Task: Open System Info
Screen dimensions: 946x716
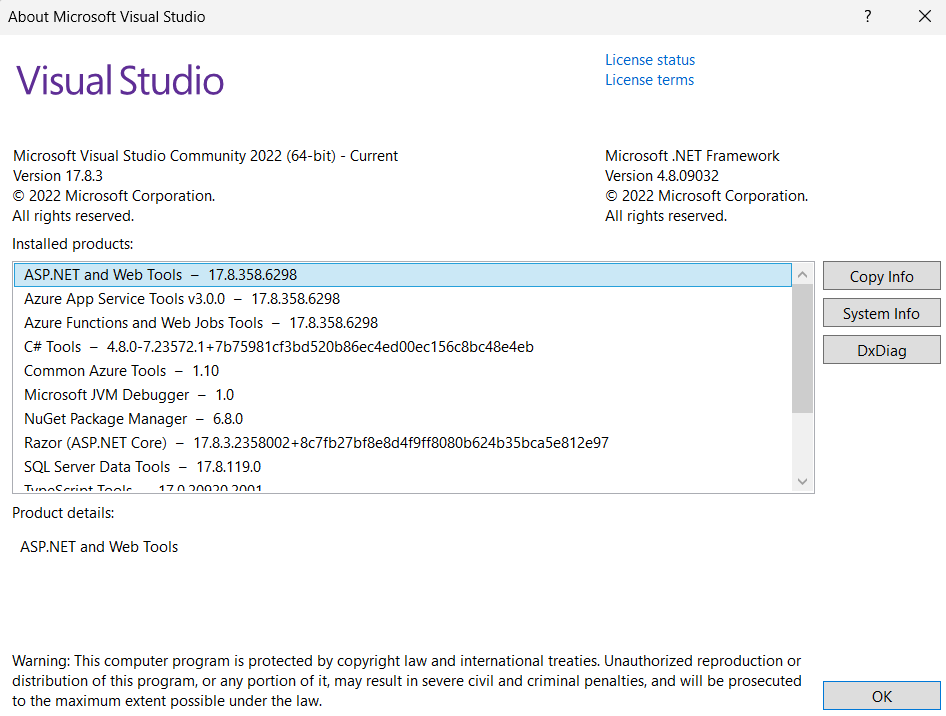Action: [881, 313]
